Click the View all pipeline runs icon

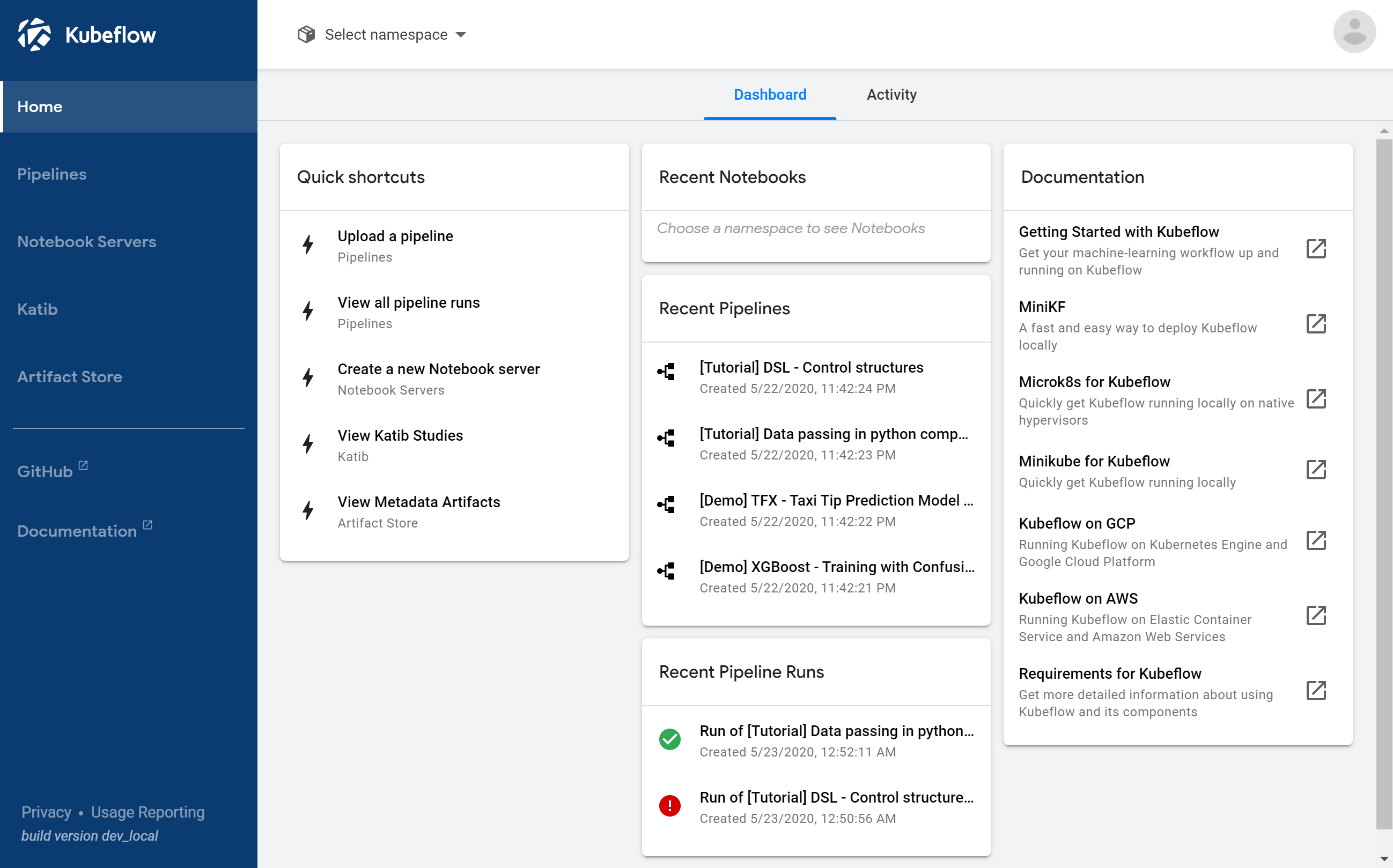click(x=308, y=311)
